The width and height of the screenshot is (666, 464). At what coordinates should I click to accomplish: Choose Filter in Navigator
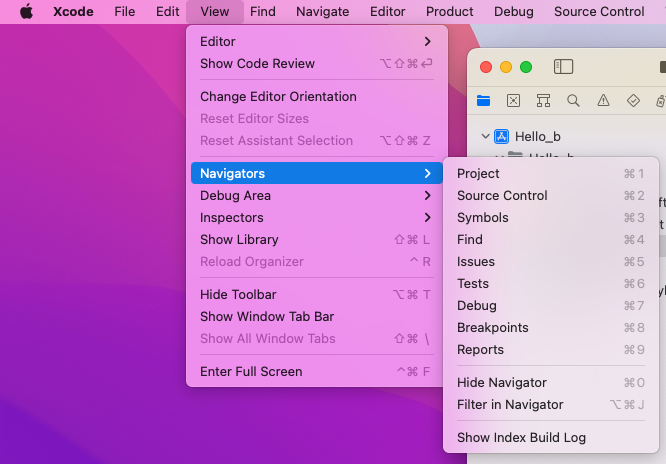click(x=551, y=405)
